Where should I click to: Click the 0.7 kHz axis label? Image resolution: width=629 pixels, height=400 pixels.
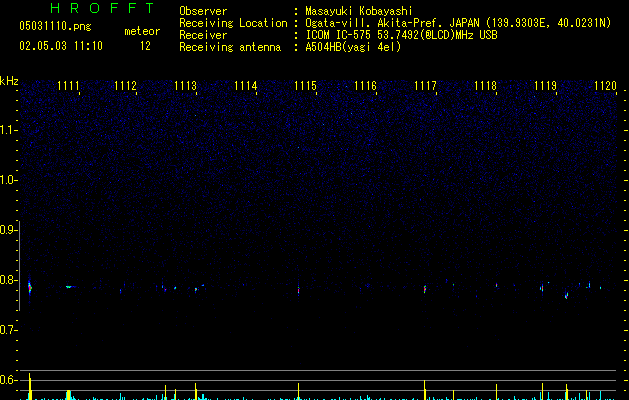tap(7, 330)
